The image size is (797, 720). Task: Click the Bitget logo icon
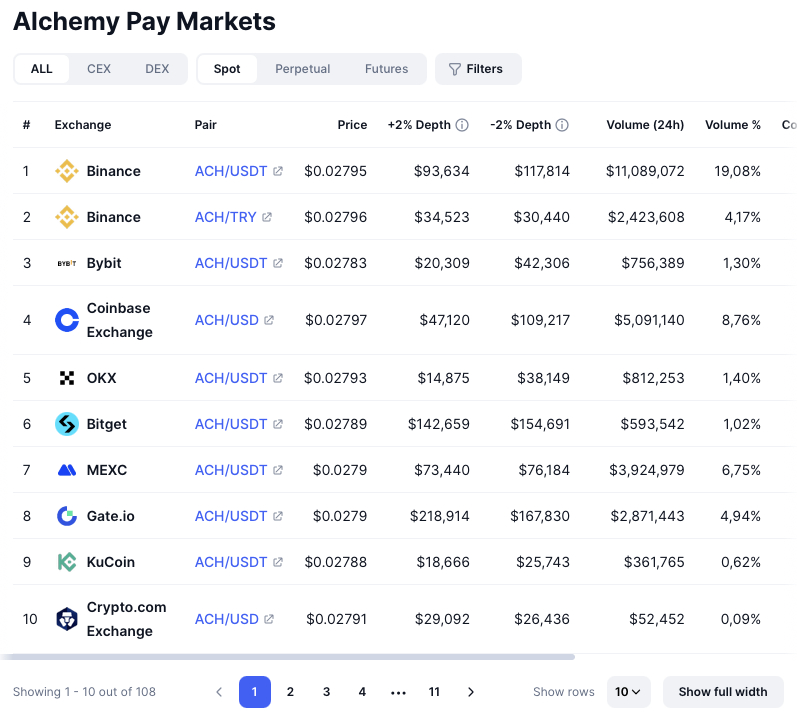(67, 424)
